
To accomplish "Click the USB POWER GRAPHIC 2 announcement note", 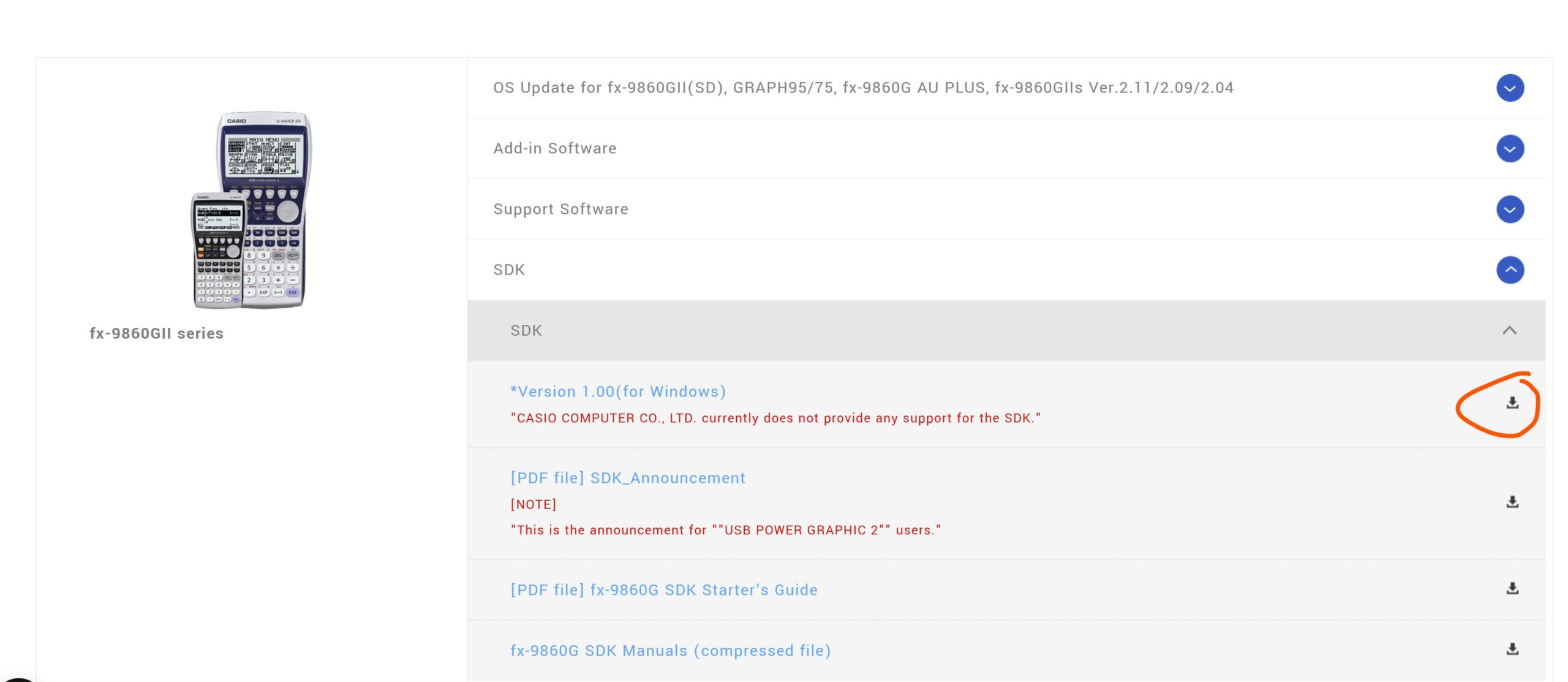I will 726,530.
